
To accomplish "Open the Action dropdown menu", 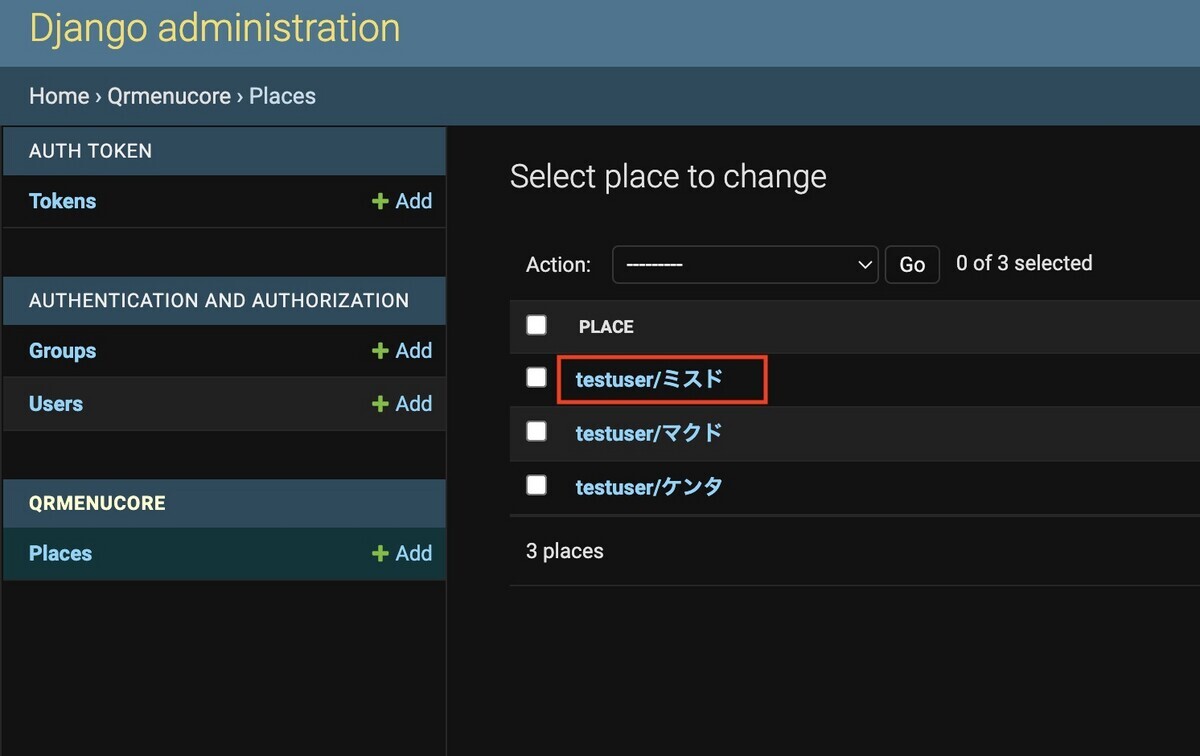I will [x=745, y=265].
